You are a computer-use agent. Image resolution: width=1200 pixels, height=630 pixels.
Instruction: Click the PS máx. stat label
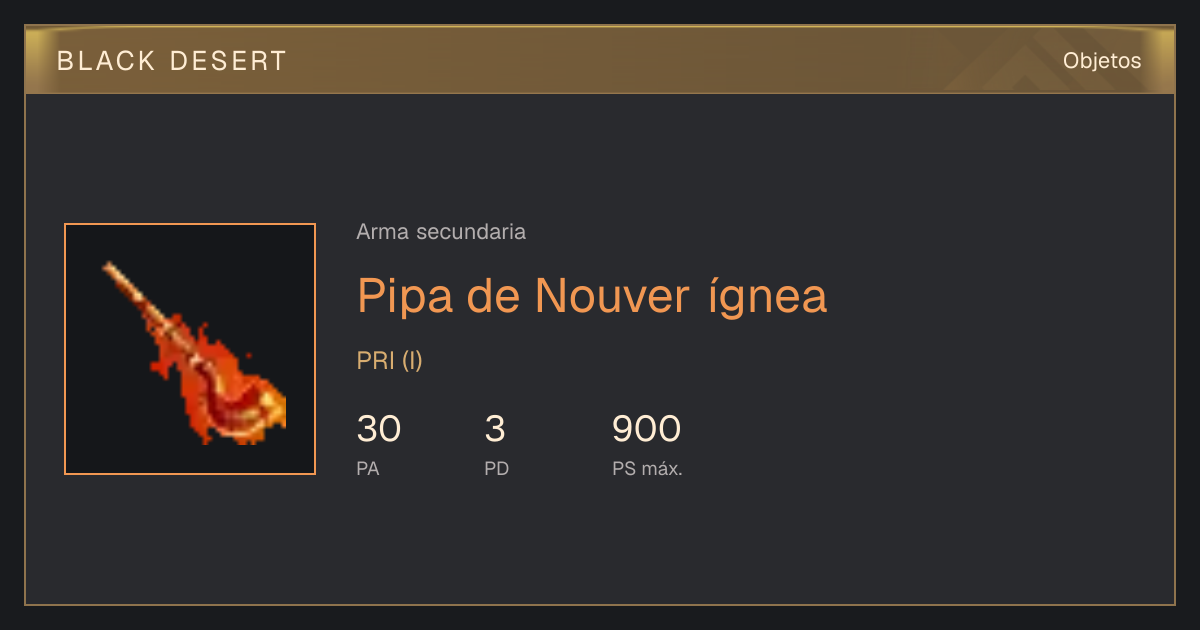[647, 469]
